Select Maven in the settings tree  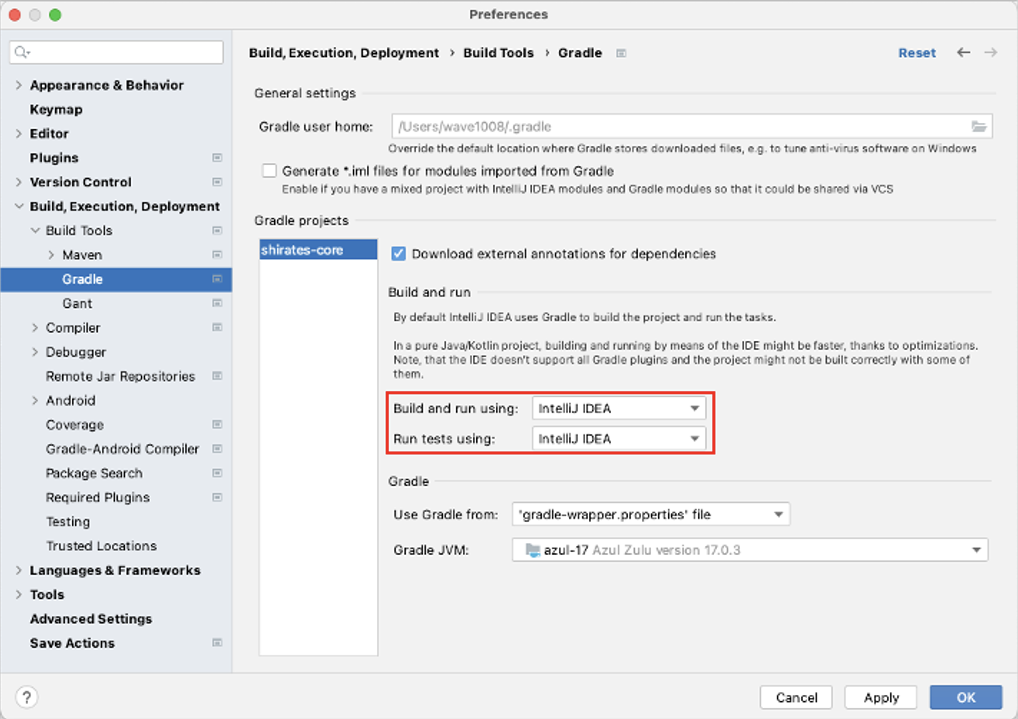click(82, 255)
